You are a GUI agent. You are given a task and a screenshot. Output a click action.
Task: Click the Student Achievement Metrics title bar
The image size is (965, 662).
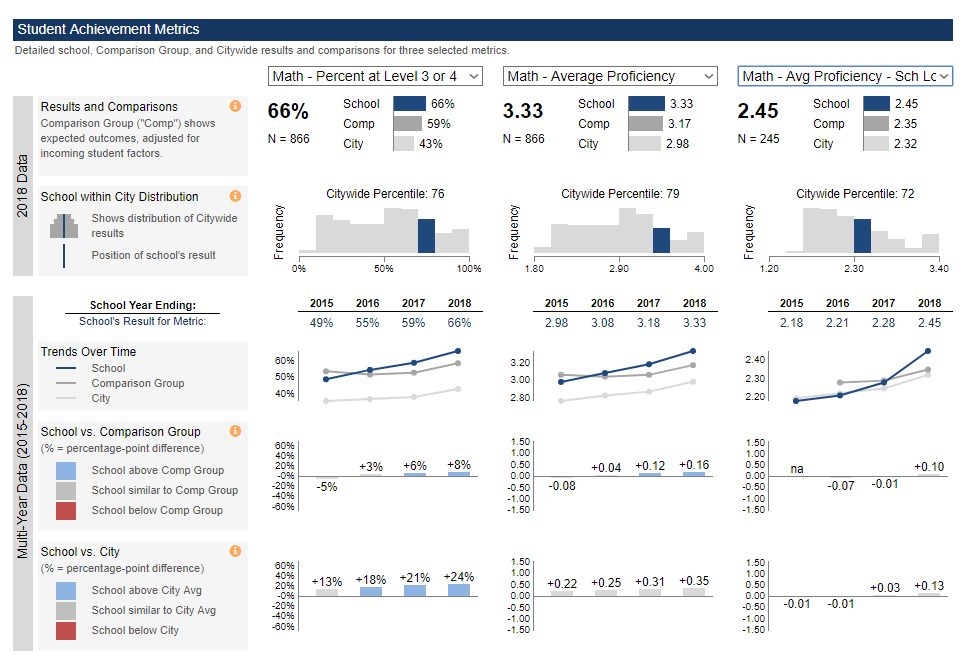[x=482, y=30]
